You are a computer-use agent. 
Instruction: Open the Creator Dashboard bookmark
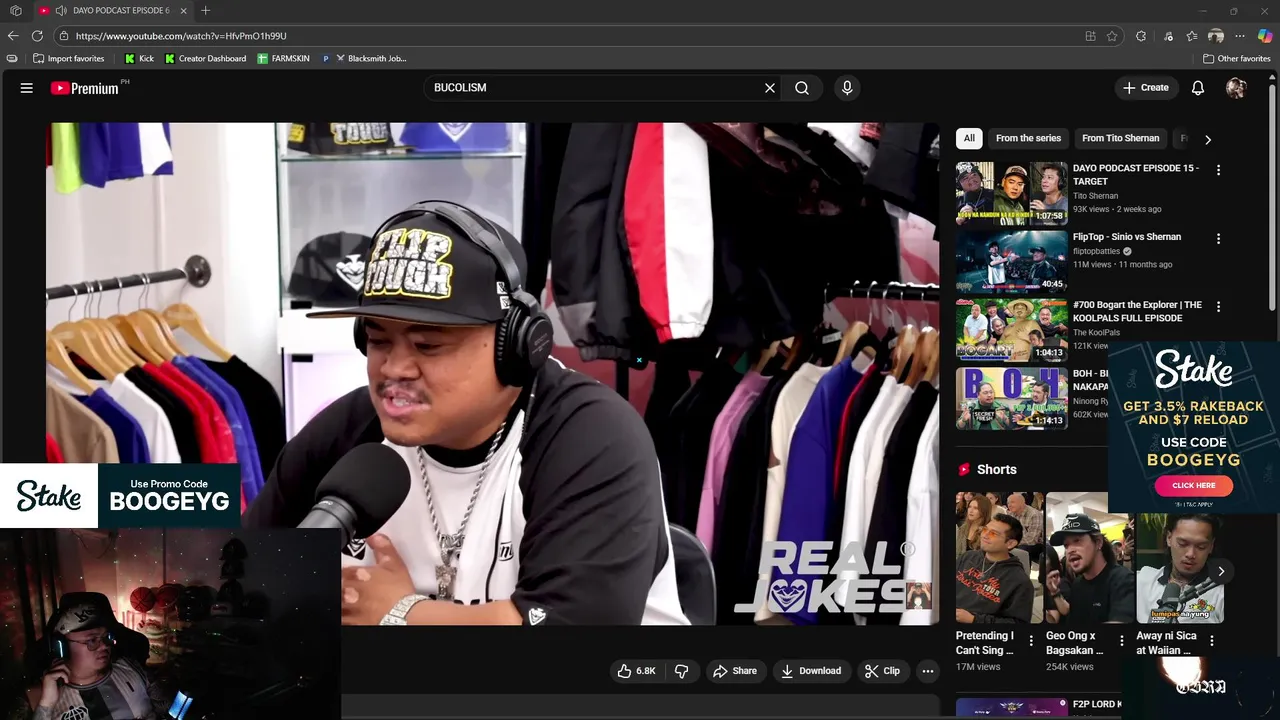pos(205,58)
